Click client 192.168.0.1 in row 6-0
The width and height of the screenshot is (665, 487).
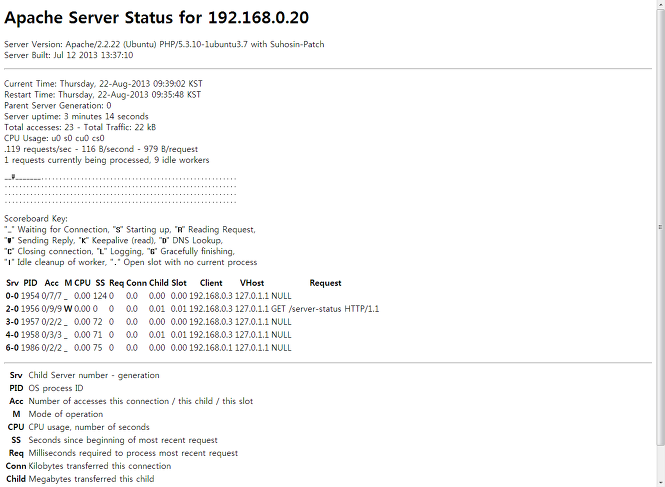[x=211, y=348]
